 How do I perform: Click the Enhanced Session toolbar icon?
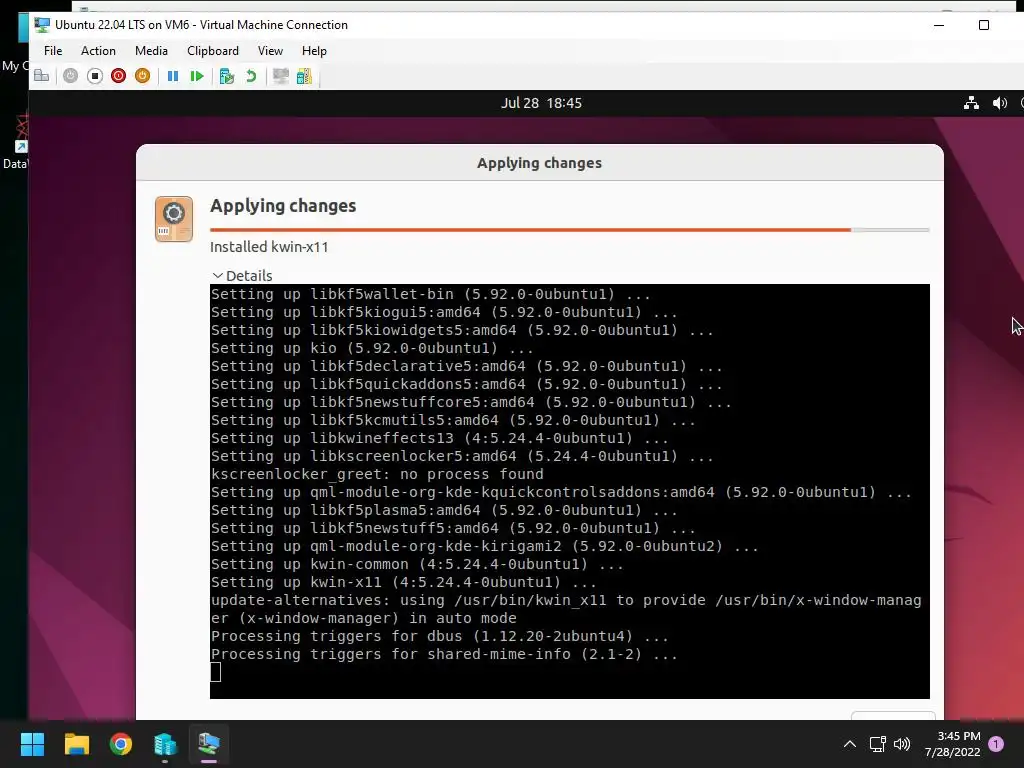281,76
